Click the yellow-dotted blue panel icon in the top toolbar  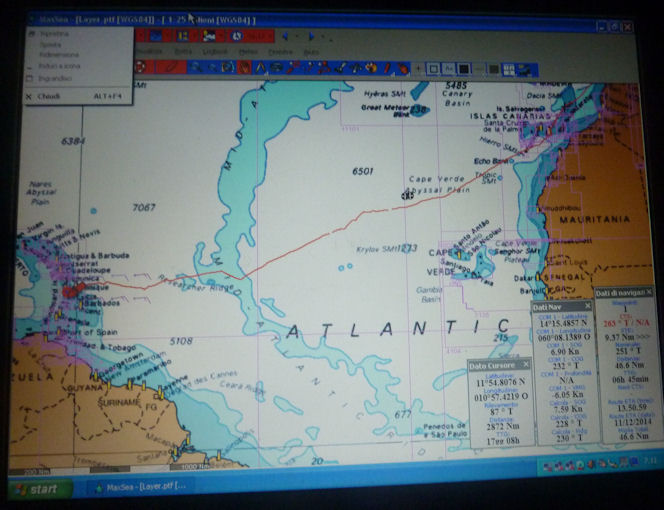point(183,36)
